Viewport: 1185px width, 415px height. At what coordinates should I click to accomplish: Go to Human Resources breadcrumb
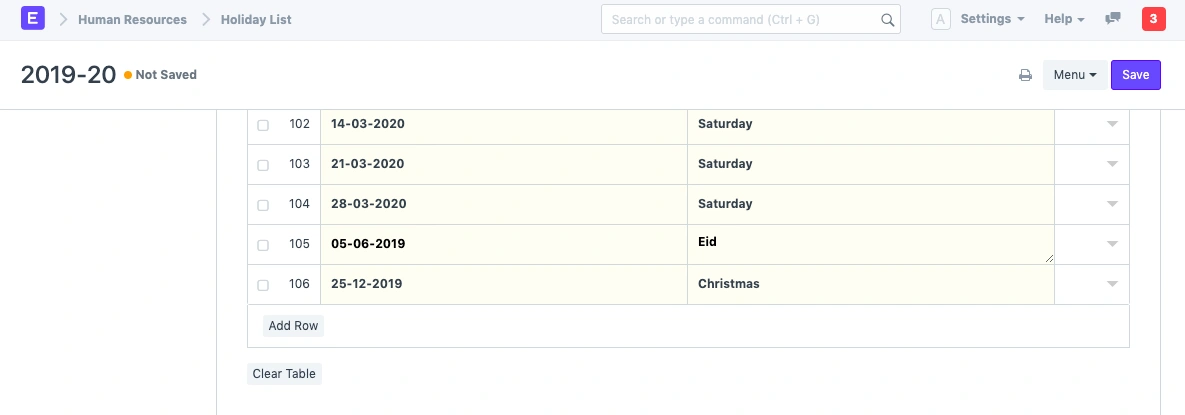132,19
